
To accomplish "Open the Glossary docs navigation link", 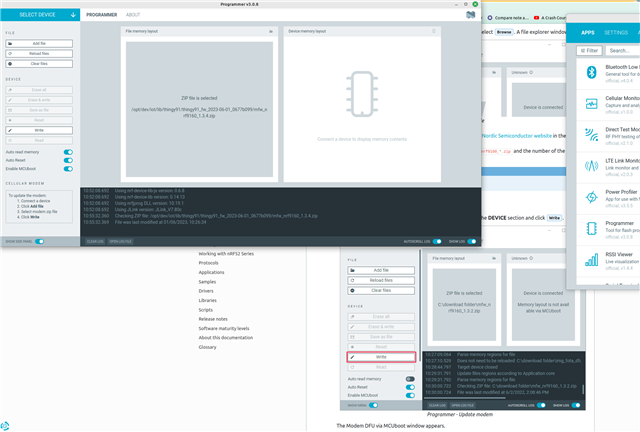I will [x=207, y=347].
